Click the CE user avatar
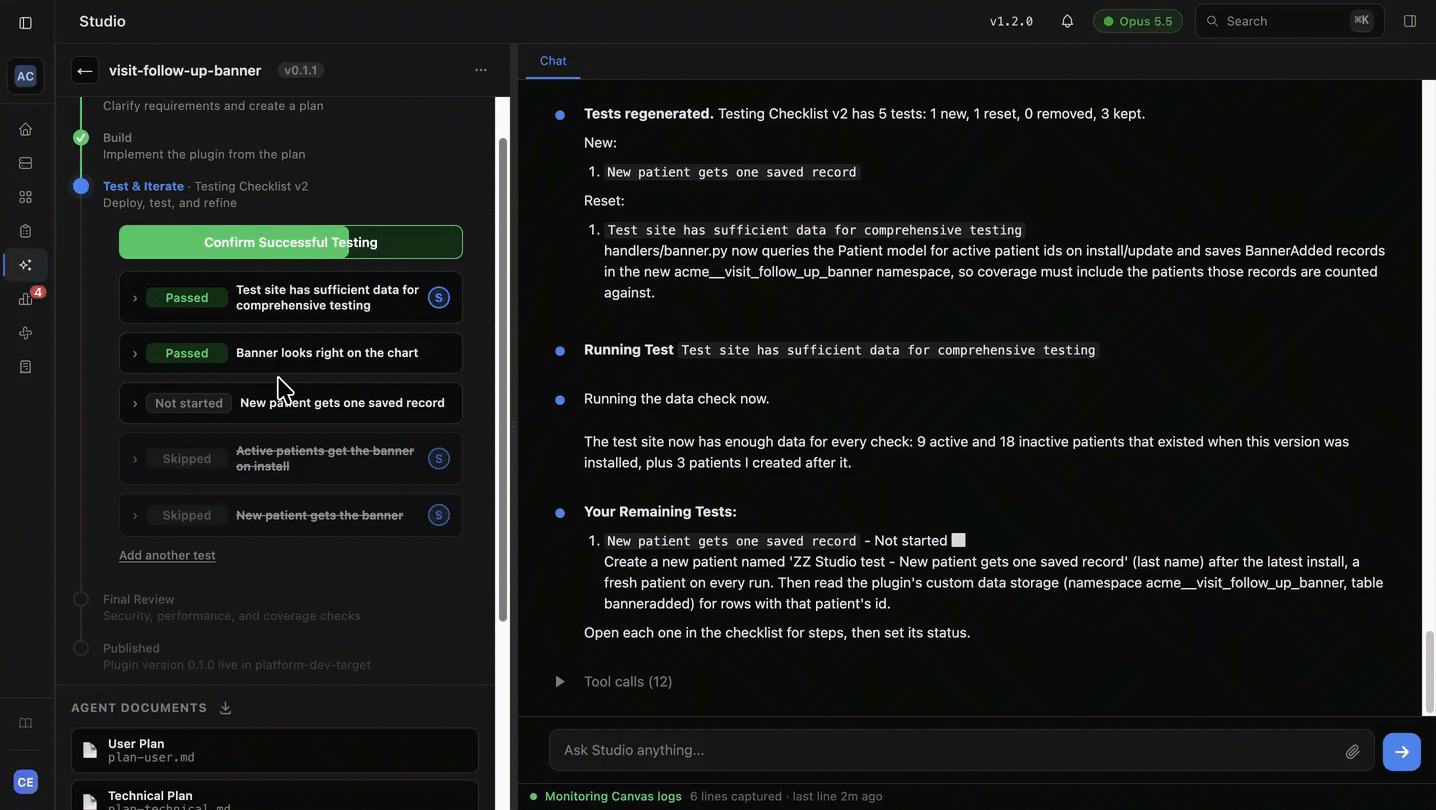This screenshot has width=1436, height=810. click(25, 782)
